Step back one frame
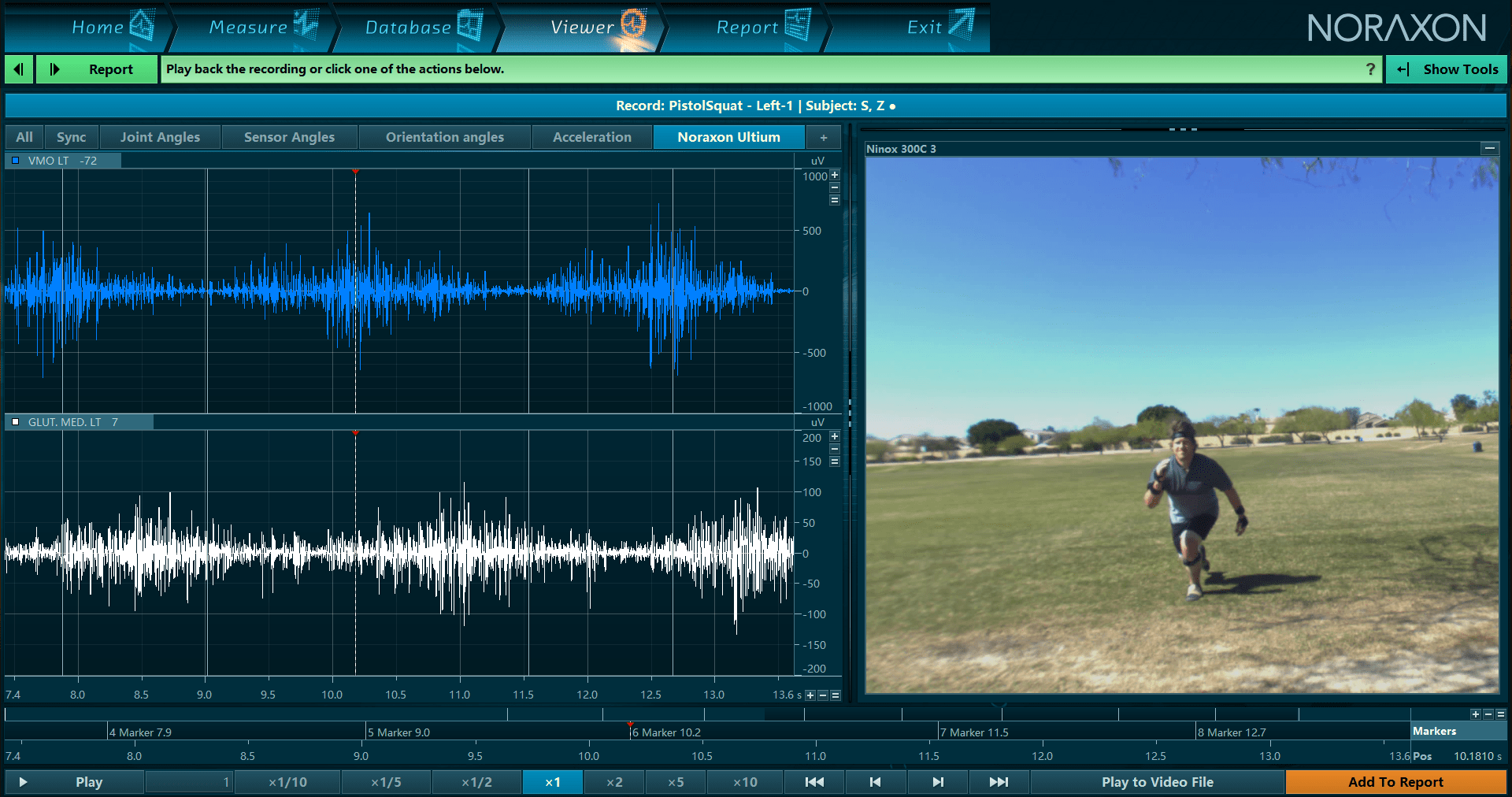The height and width of the screenshot is (797, 1512). [876, 782]
